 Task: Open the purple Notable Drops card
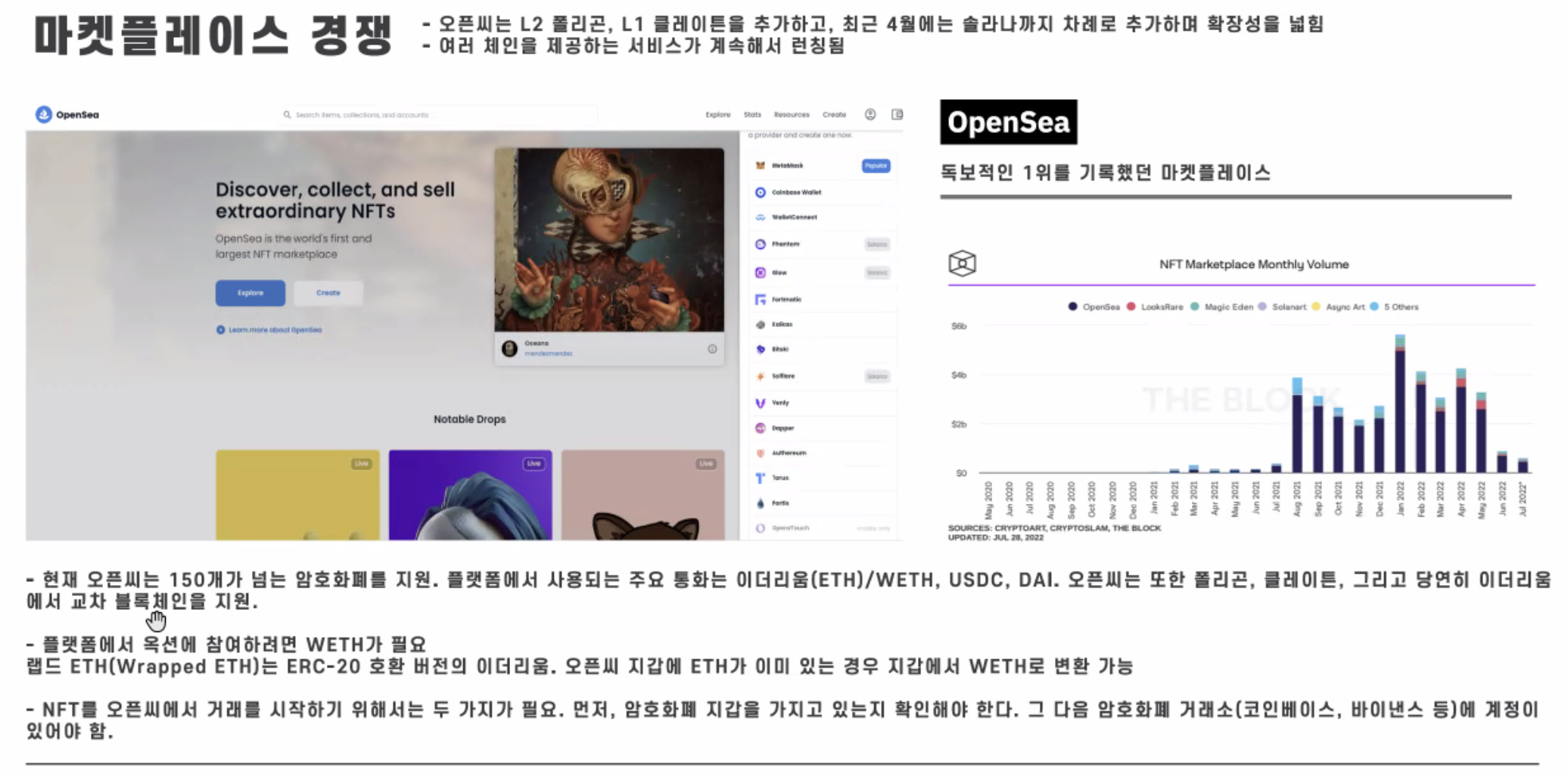[x=471, y=495]
